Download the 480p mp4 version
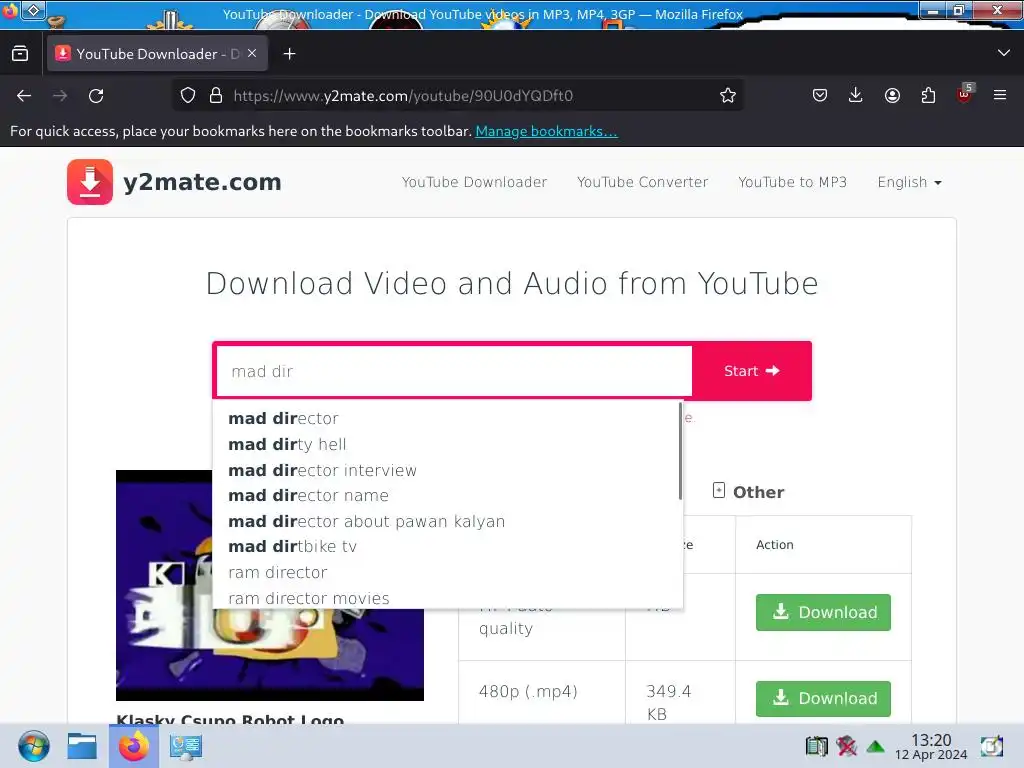The width and height of the screenshot is (1024, 768). [823, 698]
